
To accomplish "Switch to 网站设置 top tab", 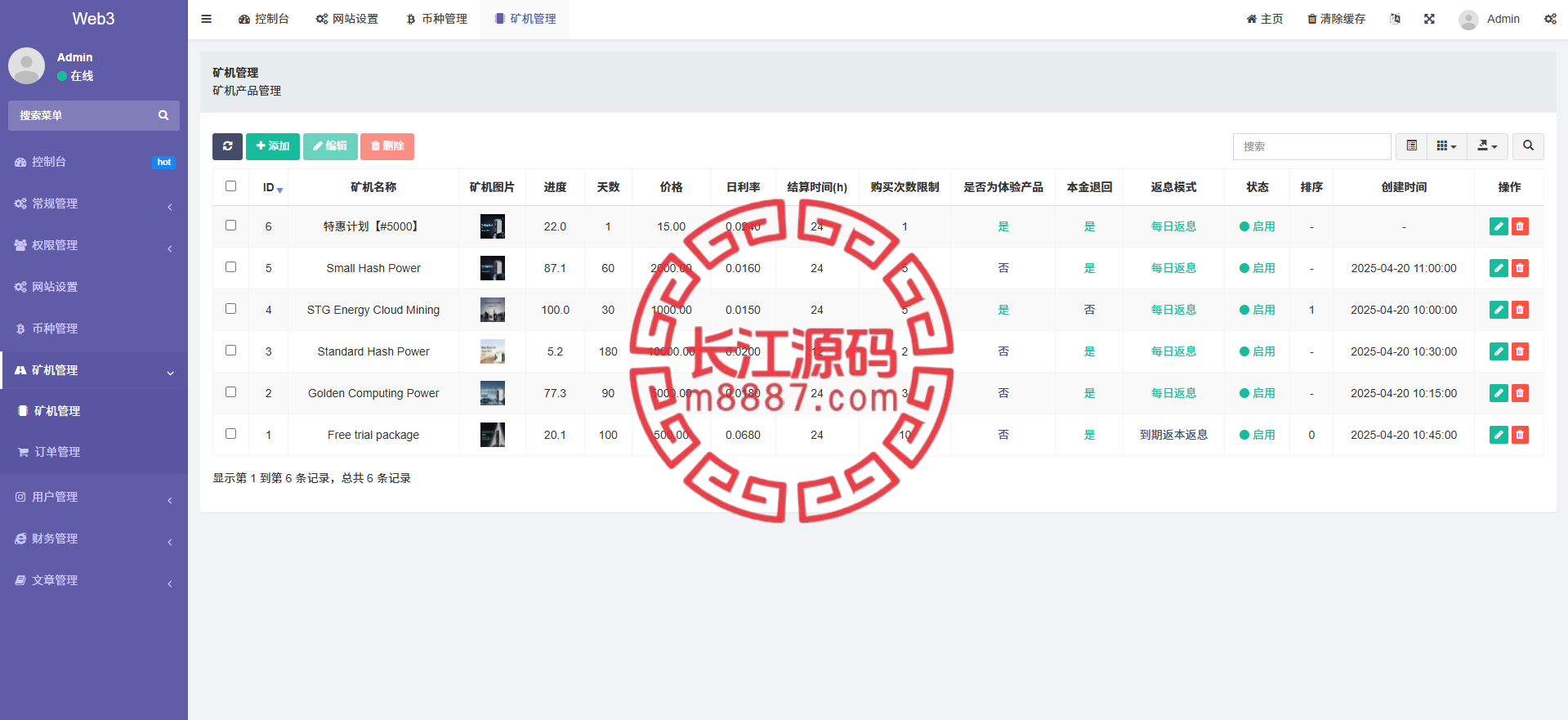I will 346,19.
